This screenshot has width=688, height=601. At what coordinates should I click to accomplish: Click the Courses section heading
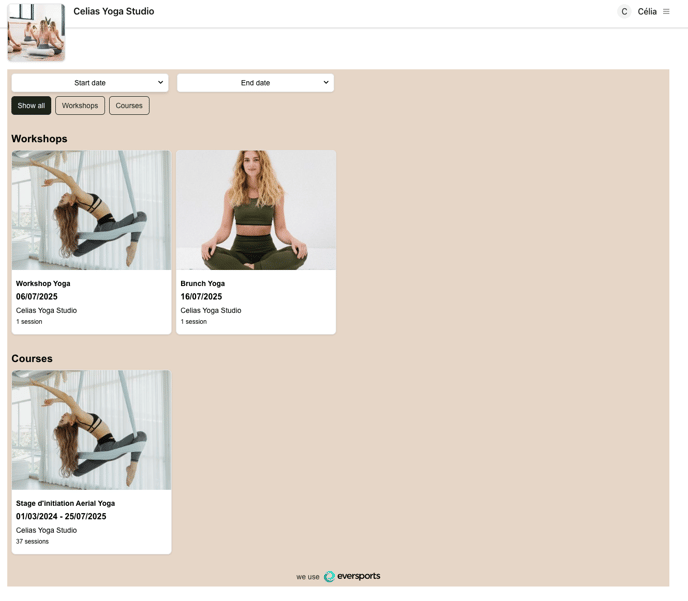pyautogui.click(x=32, y=358)
